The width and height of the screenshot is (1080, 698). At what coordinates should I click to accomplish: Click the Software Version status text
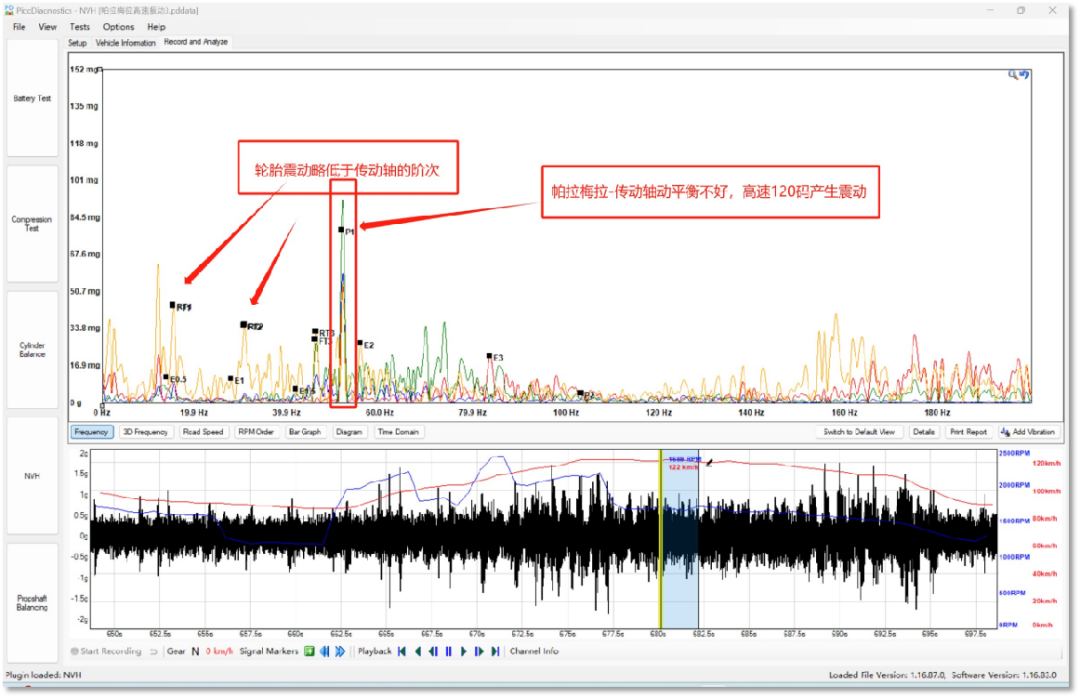[1004, 675]
